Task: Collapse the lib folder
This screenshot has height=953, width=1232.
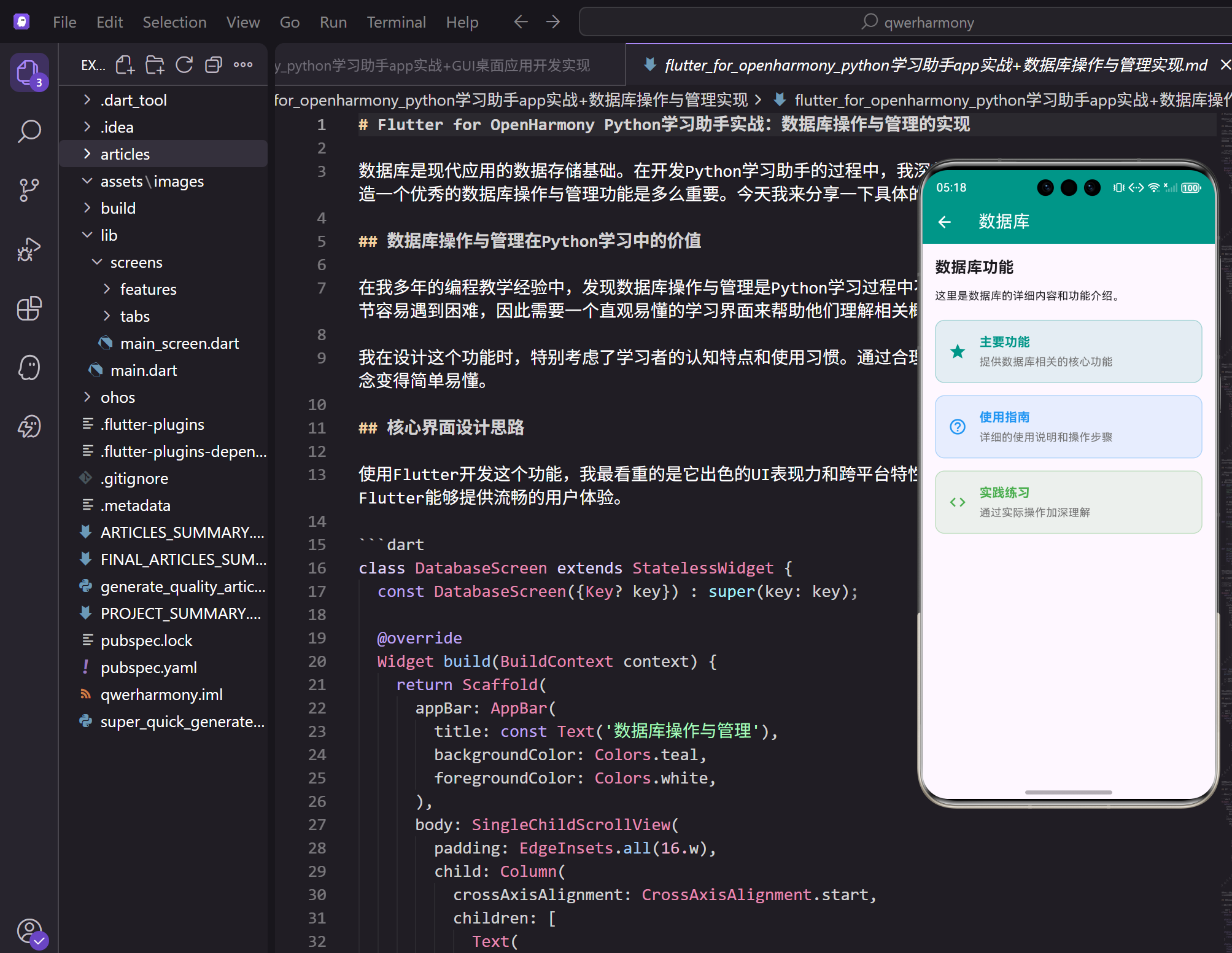Action: coord(109,235)
